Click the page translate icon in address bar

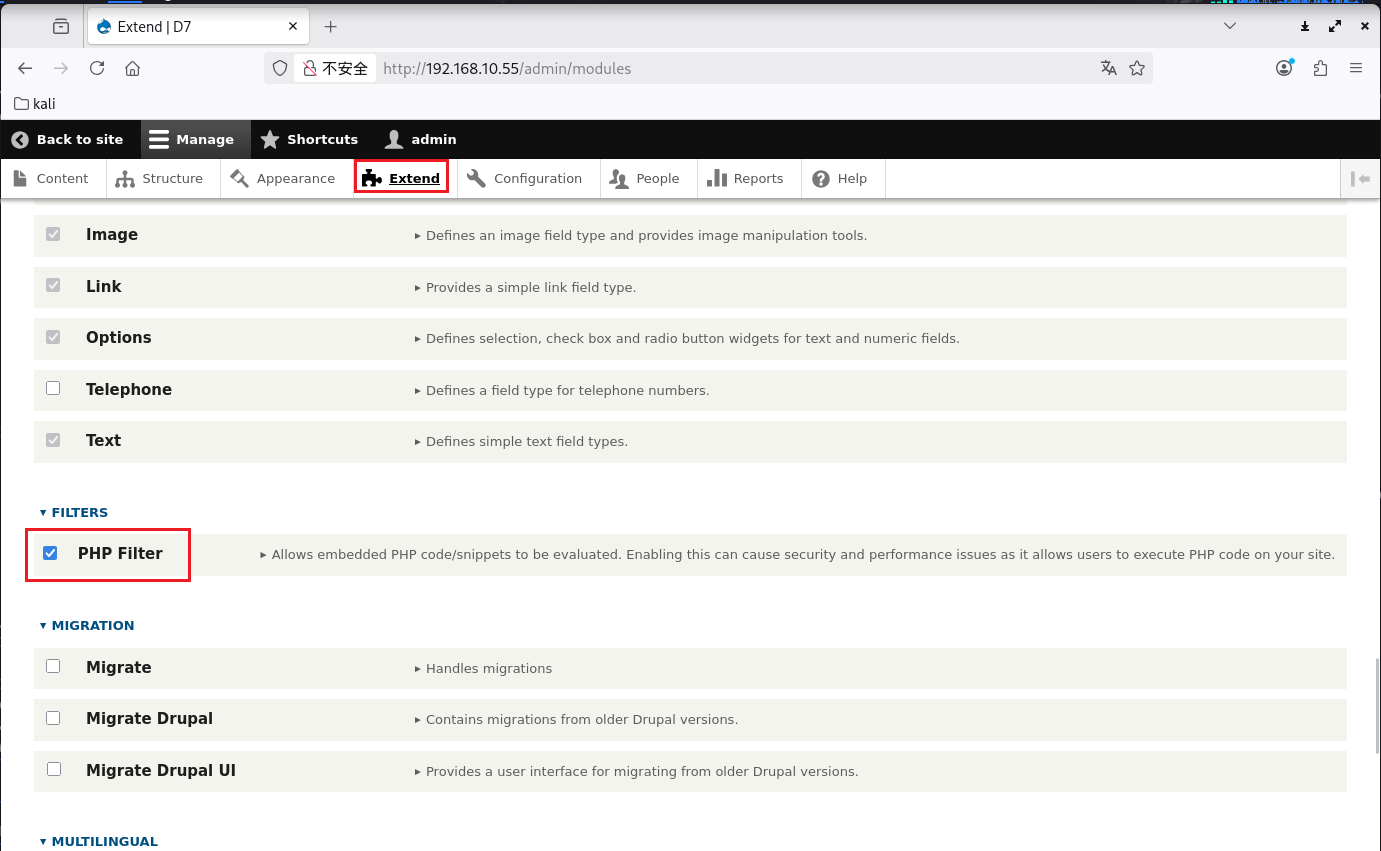[x=1108, y=68]
